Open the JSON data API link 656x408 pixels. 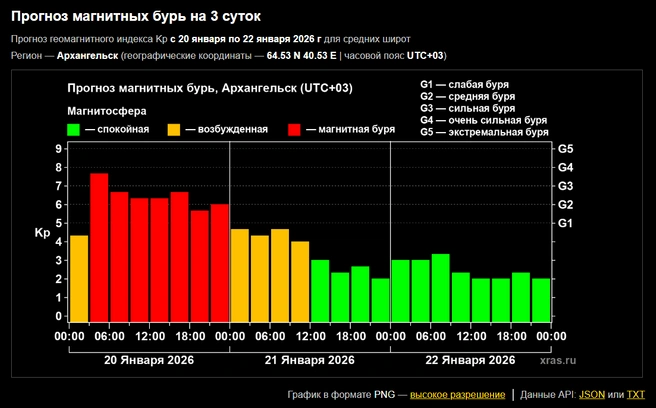592,395
